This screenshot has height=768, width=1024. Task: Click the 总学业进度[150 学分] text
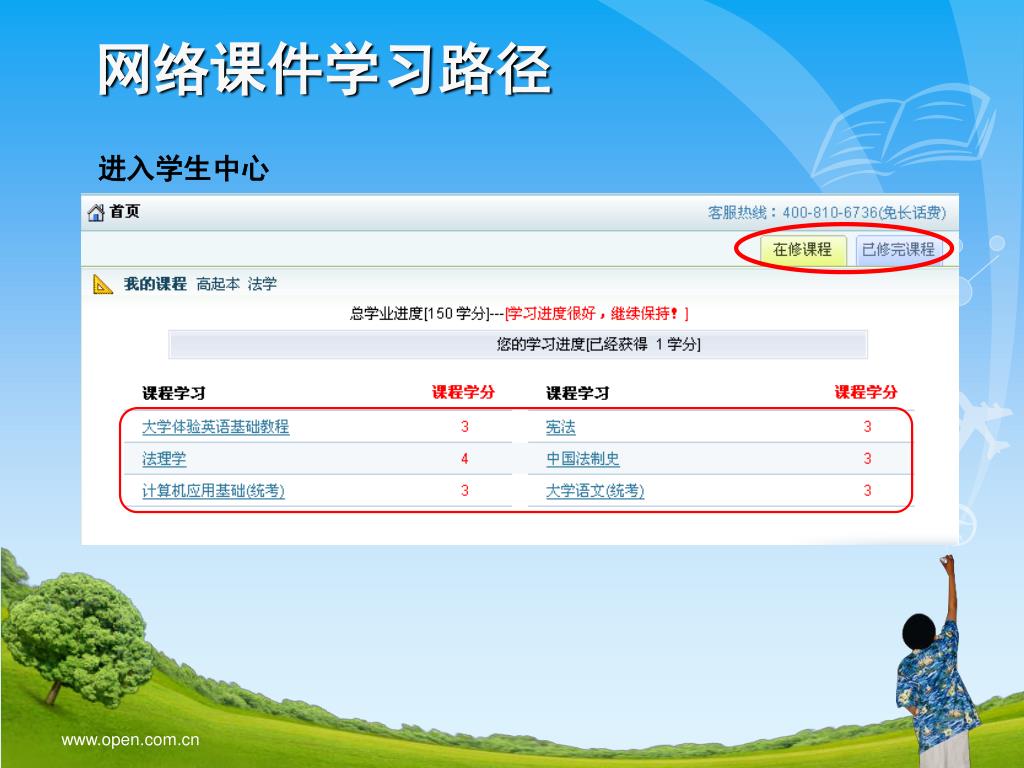(419, 313)
